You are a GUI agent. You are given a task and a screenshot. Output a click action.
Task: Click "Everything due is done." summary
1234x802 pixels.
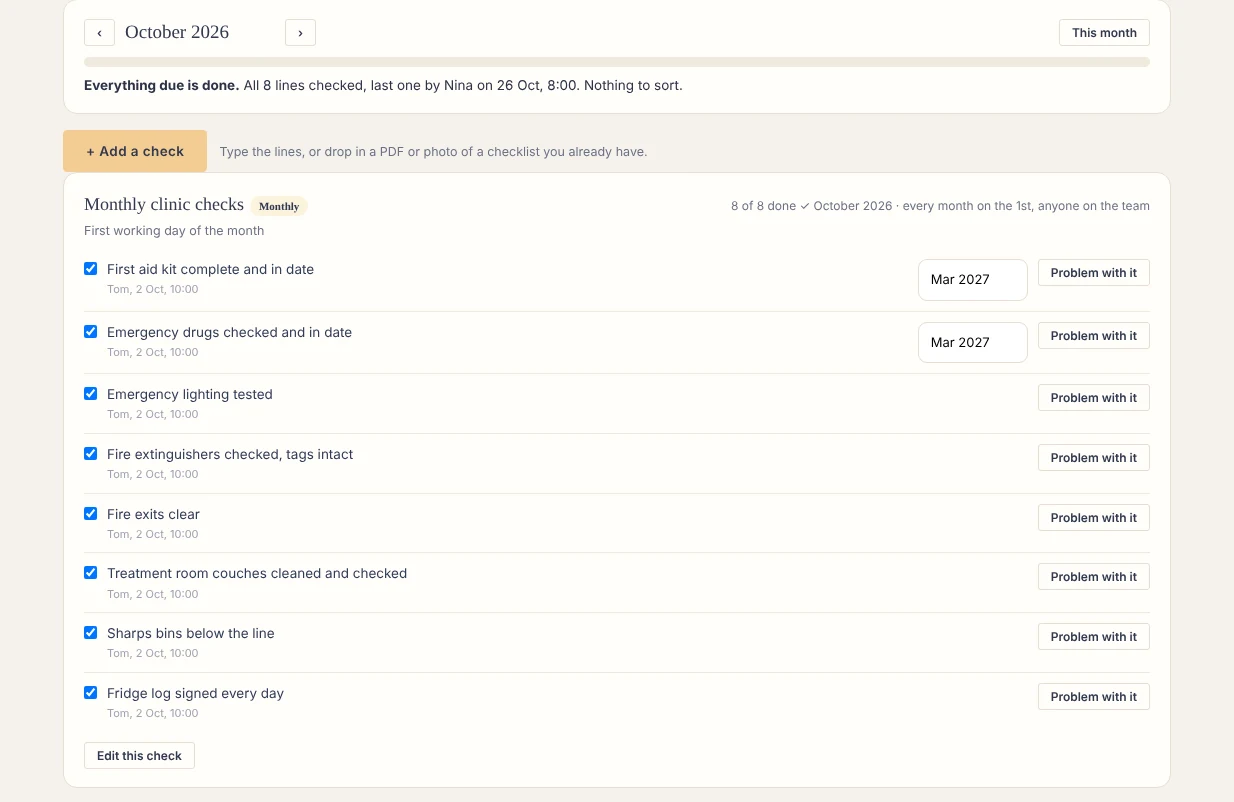(x=162, y=86)
